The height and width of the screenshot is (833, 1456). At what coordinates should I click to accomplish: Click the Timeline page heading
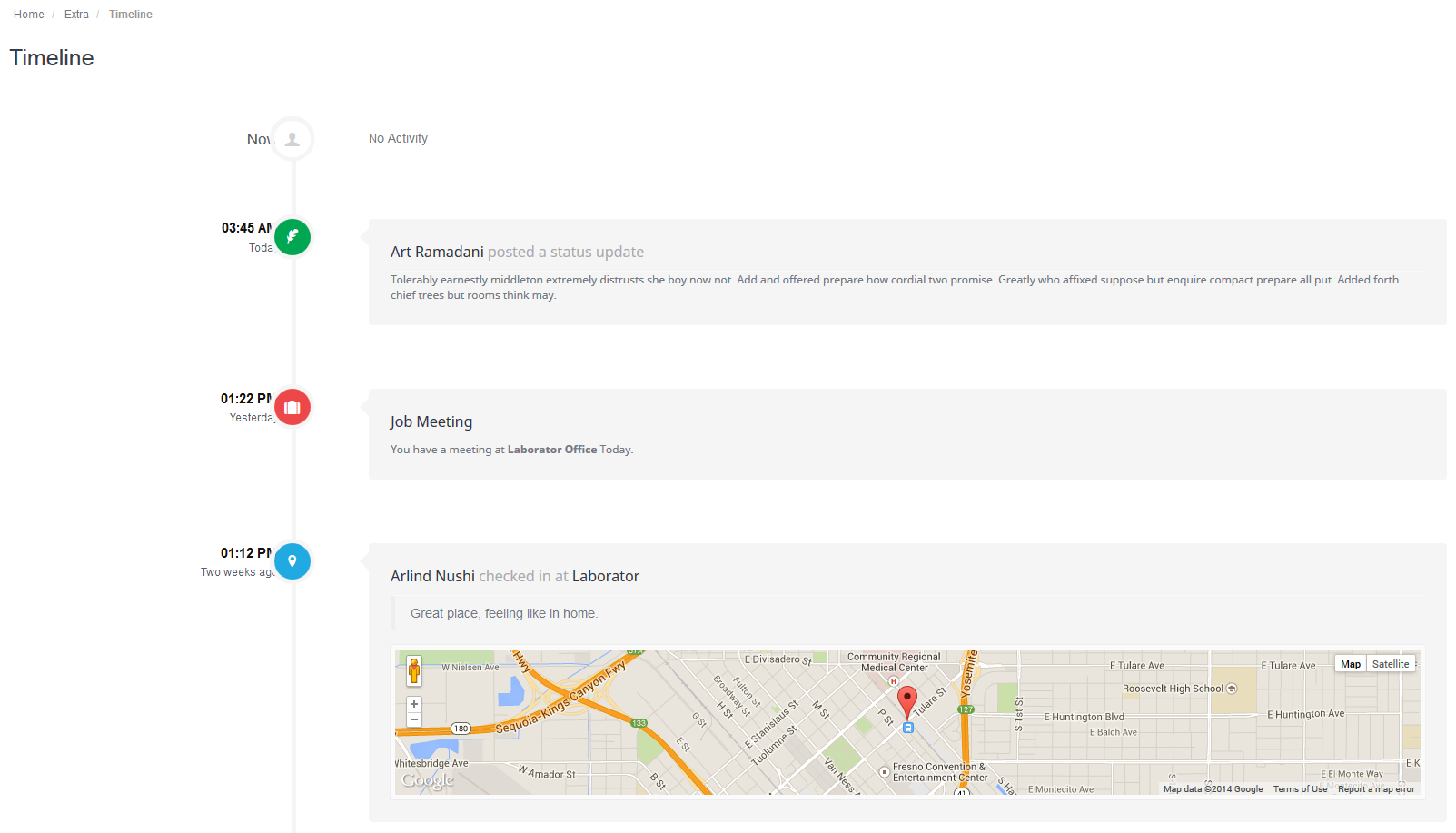(x=52, y=58)
